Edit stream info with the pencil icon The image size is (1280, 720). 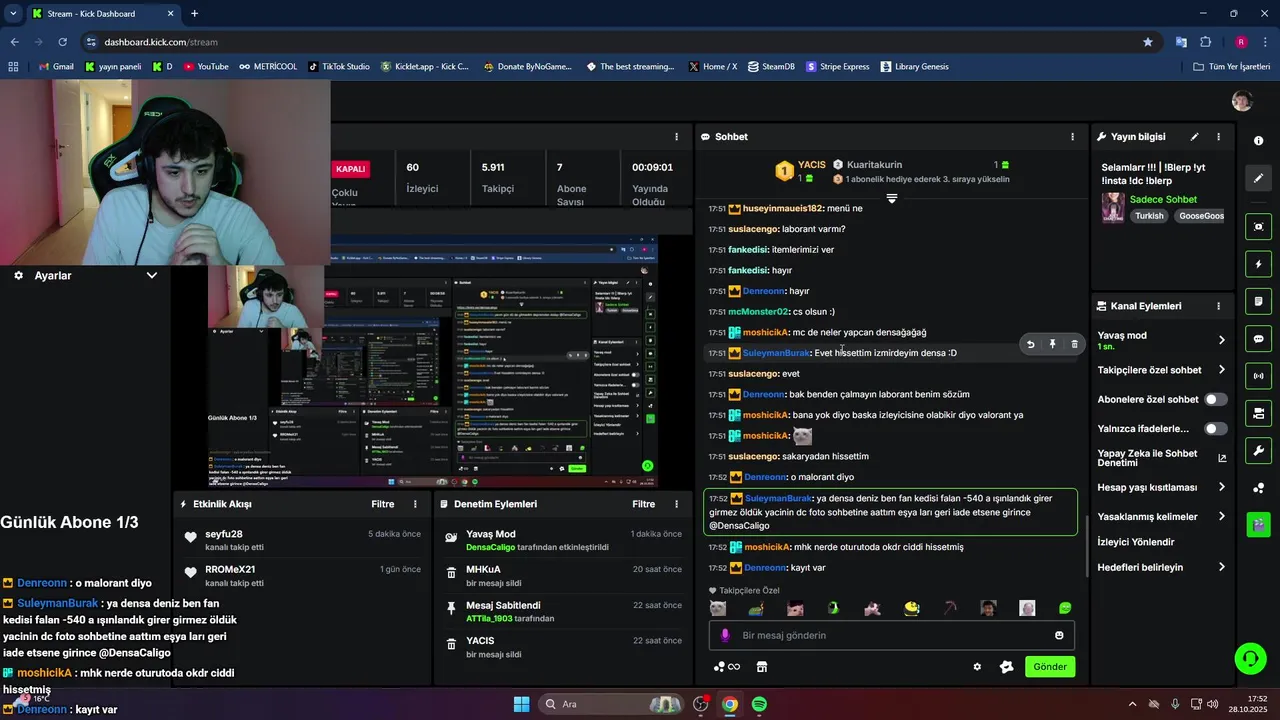click(1194, 137)
